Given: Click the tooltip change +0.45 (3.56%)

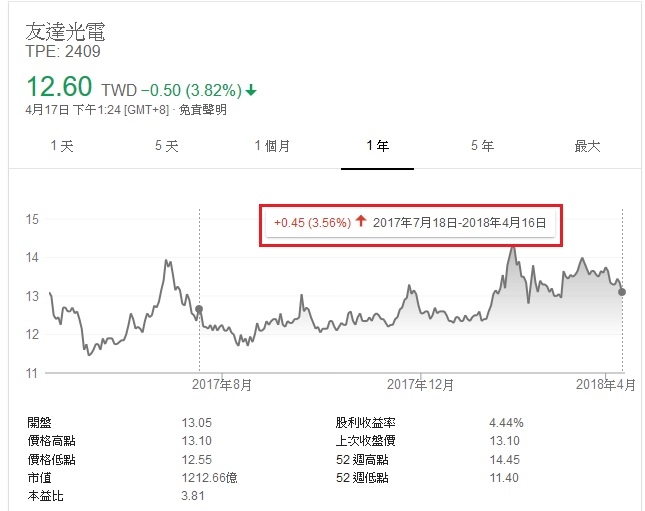Looking at the screenshot, I should pyautogui.click(x=313, y=223).
